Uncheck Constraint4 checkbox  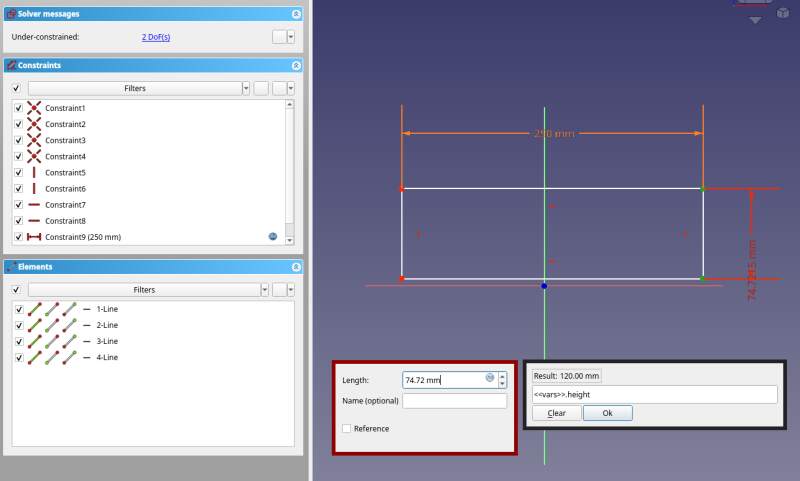(18, 156)
